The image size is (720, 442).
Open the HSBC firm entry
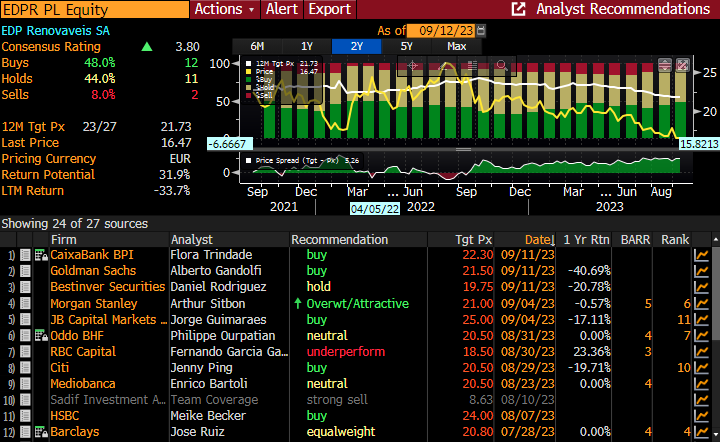point(67,416)
